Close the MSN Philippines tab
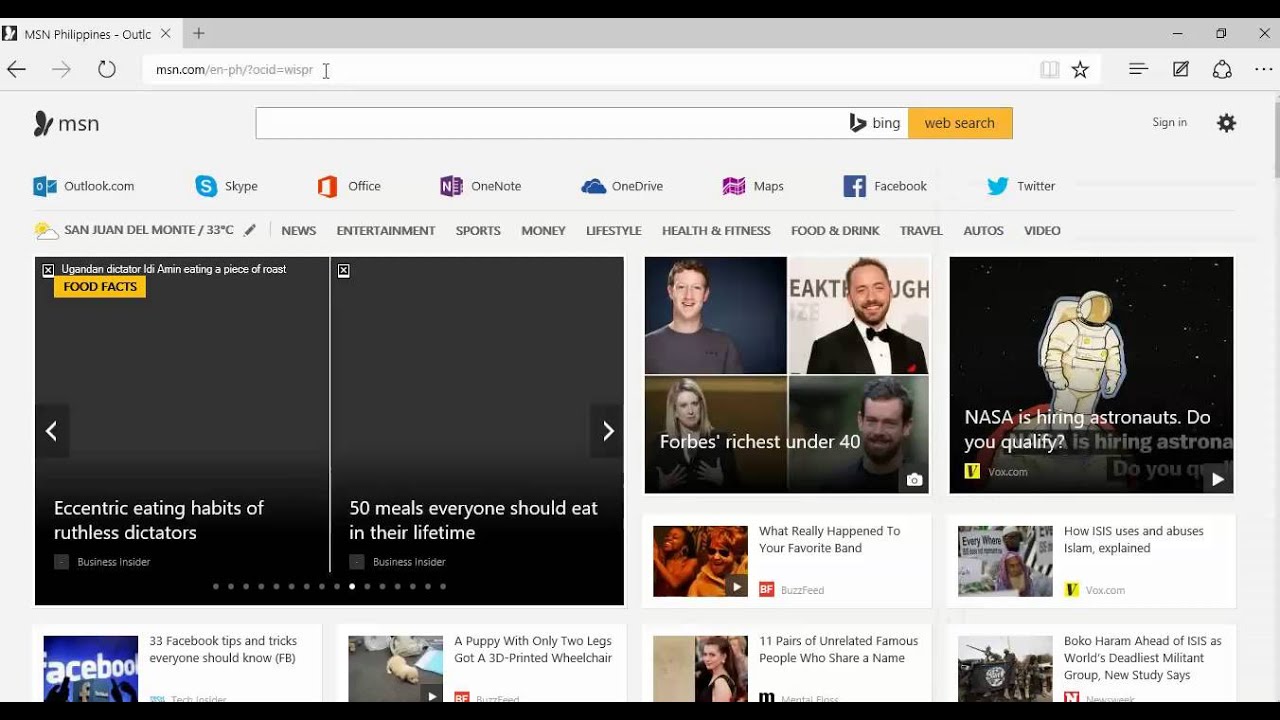Image resolution: width=1280 pixels, height=720 pixels. pos(166,33)
